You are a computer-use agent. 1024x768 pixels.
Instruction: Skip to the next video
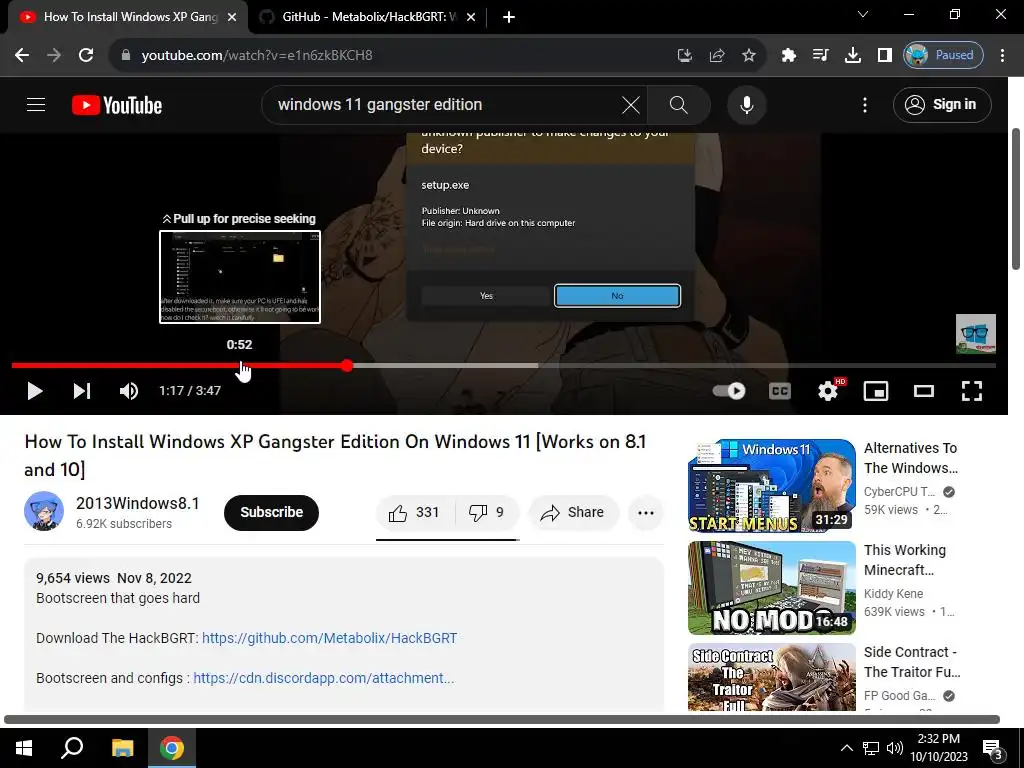[x=82, y=391]
